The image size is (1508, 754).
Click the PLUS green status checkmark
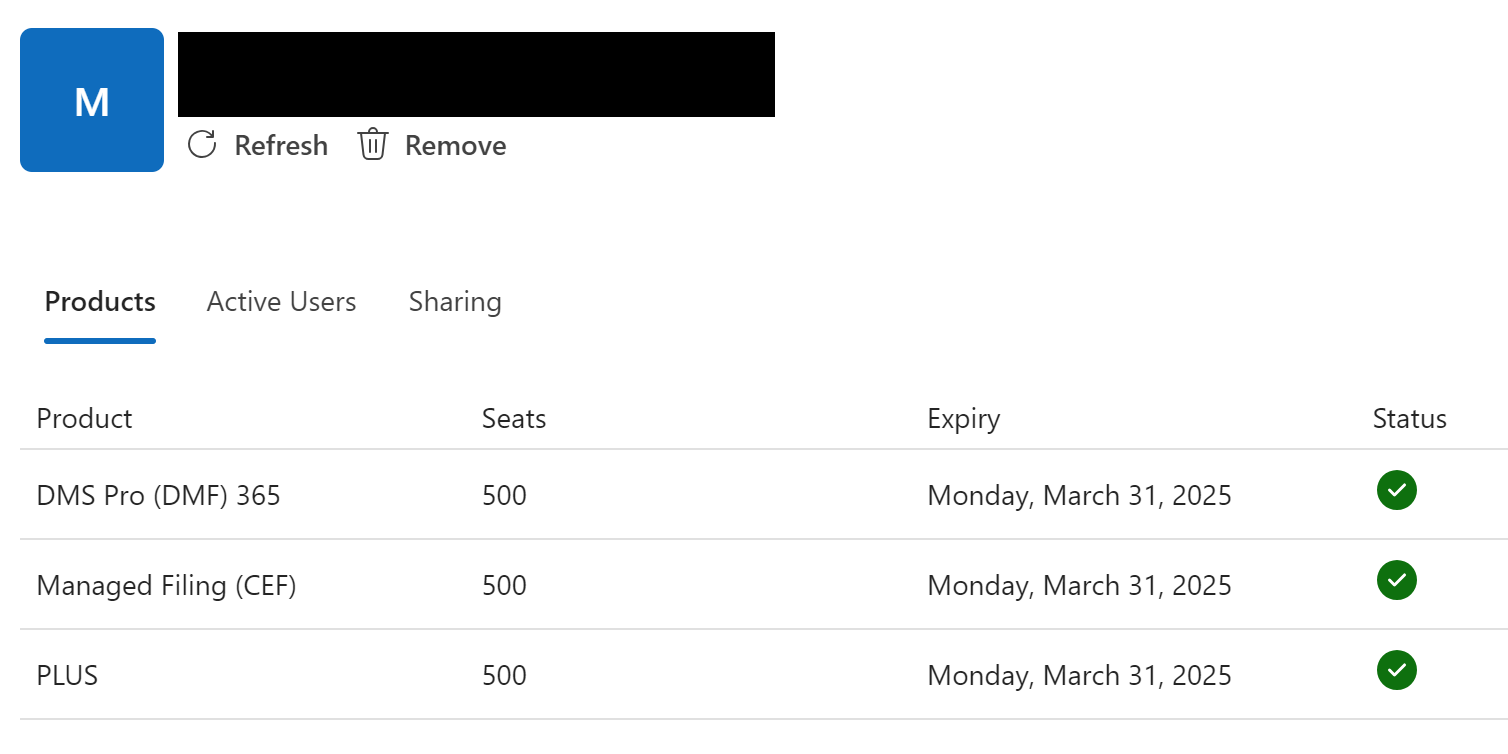tap(1396, 670)
